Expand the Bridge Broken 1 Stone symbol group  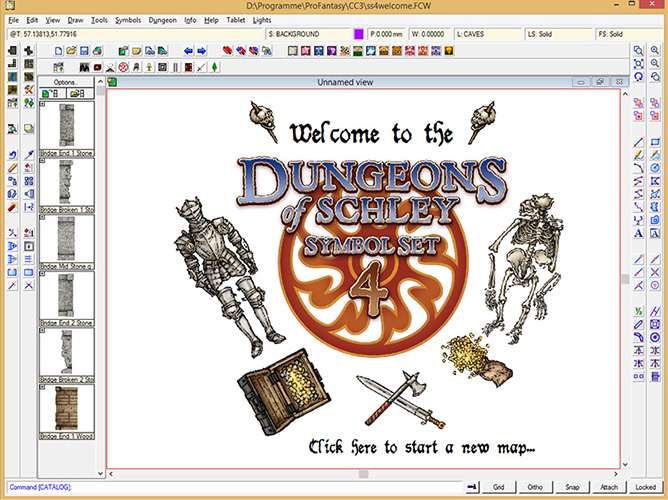point(42,161)
